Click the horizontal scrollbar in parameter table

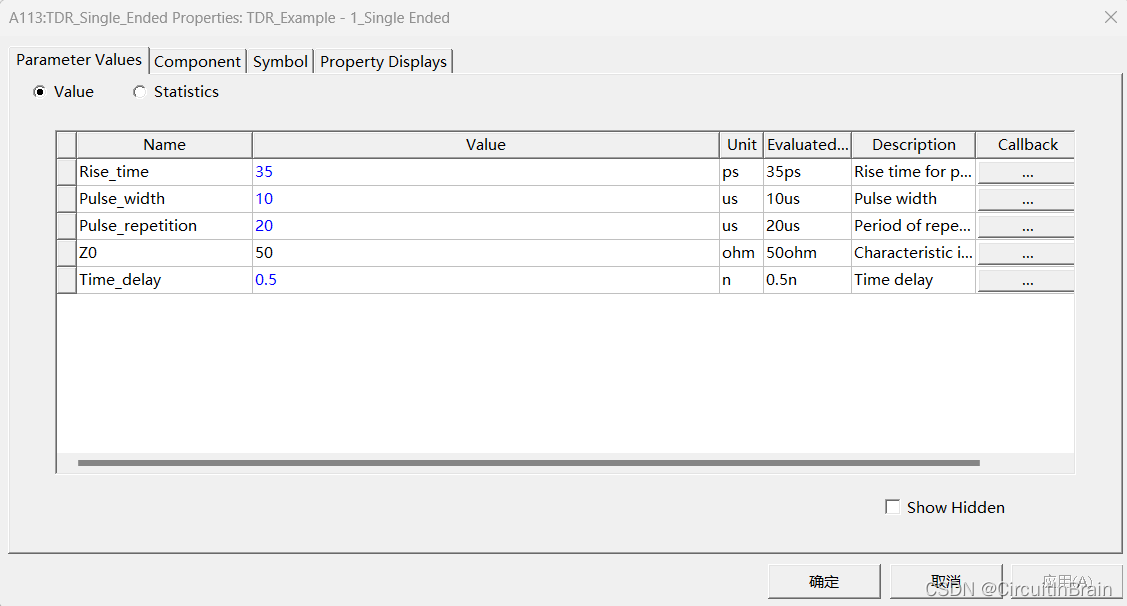(528, 463)
